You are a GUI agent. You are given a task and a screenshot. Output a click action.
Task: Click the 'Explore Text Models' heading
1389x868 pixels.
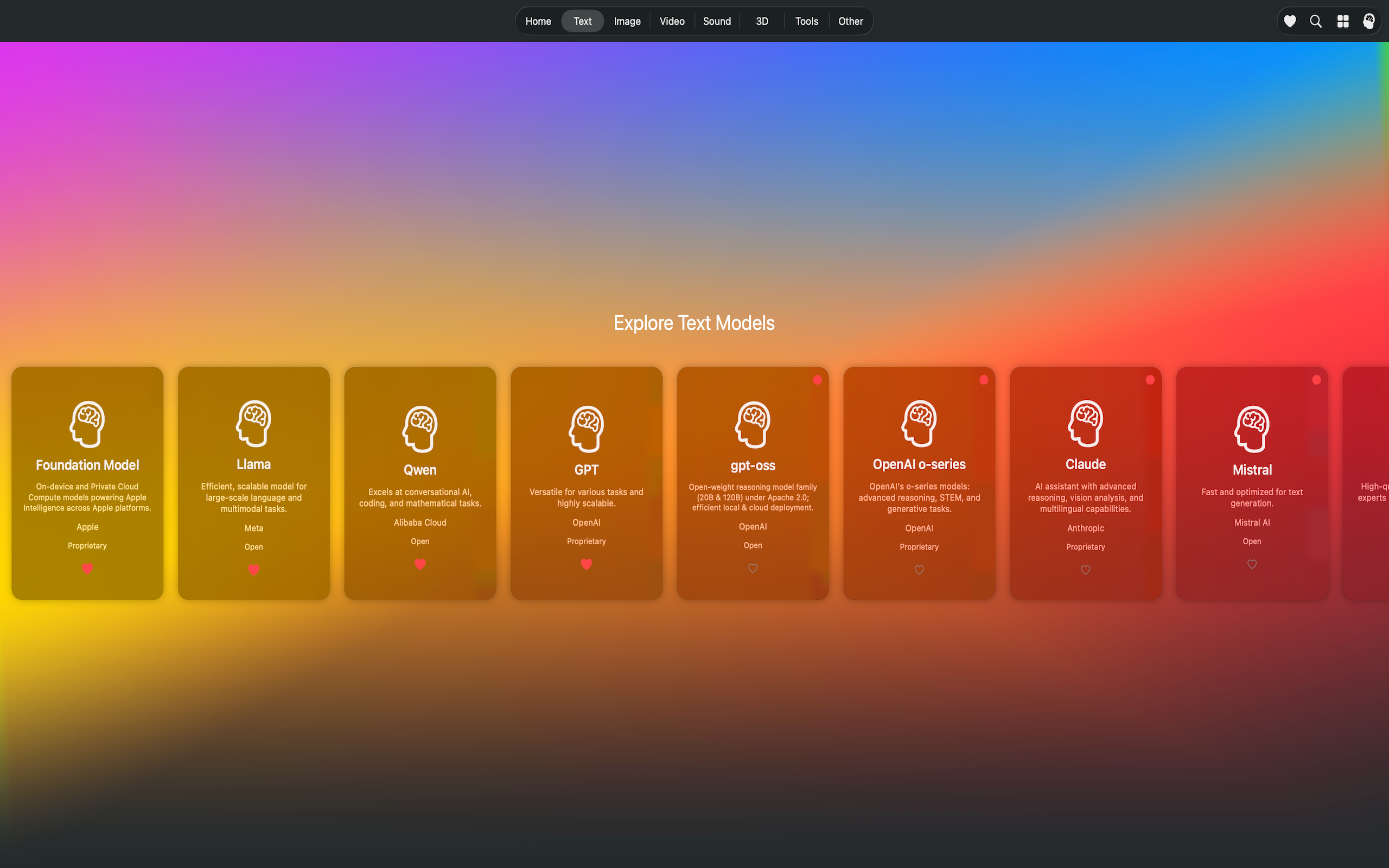694,323
